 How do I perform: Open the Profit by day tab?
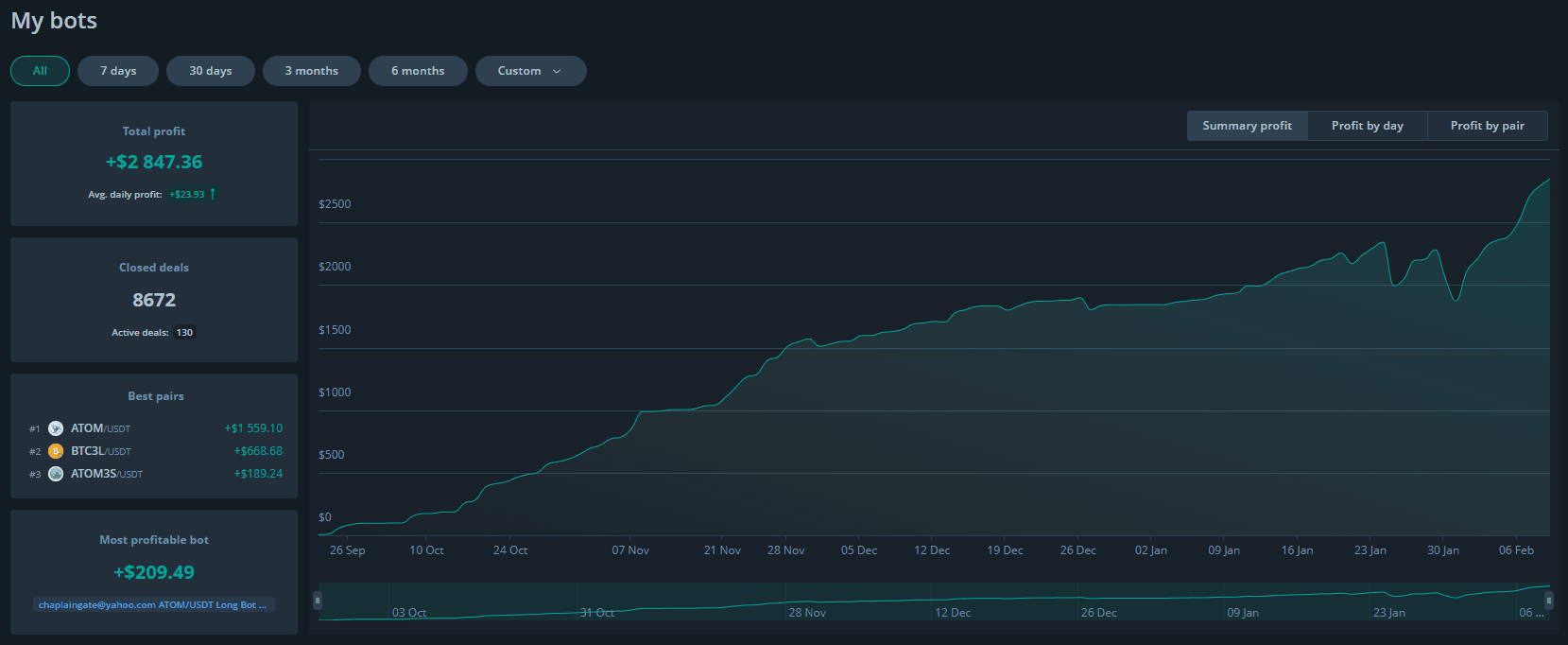[1367, 126]
